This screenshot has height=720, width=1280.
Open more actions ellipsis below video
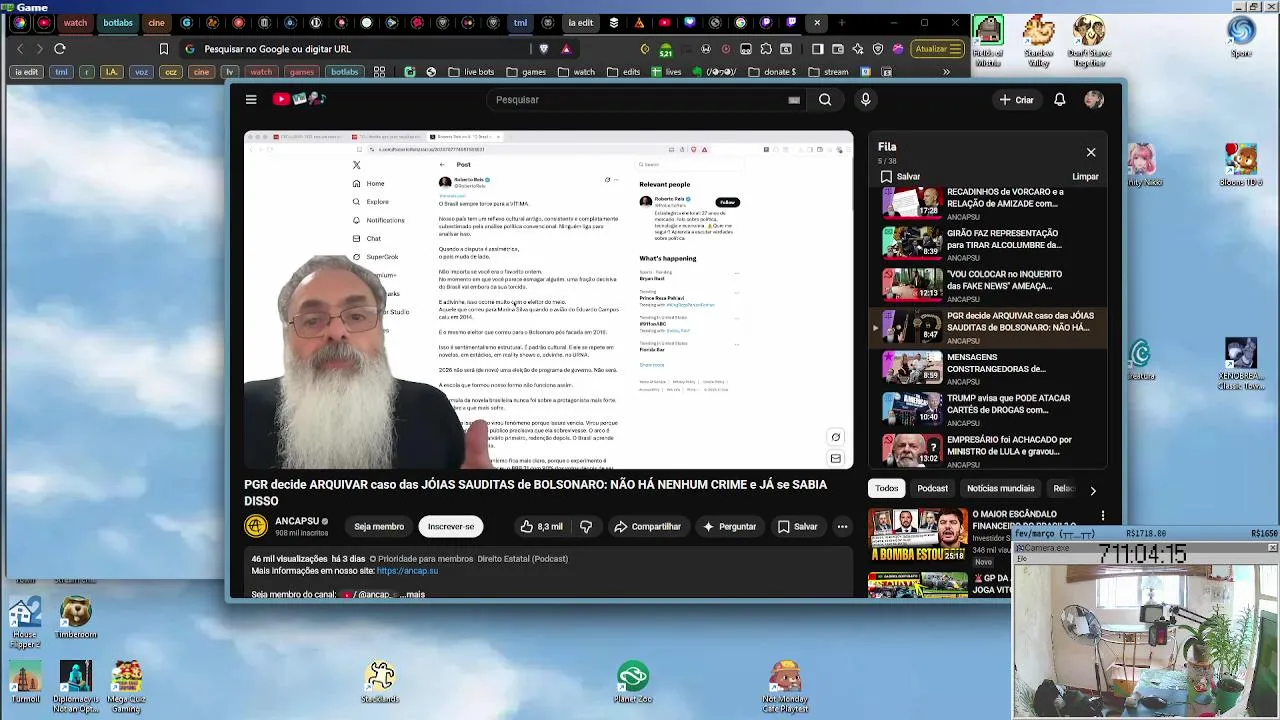pos(842,526)
